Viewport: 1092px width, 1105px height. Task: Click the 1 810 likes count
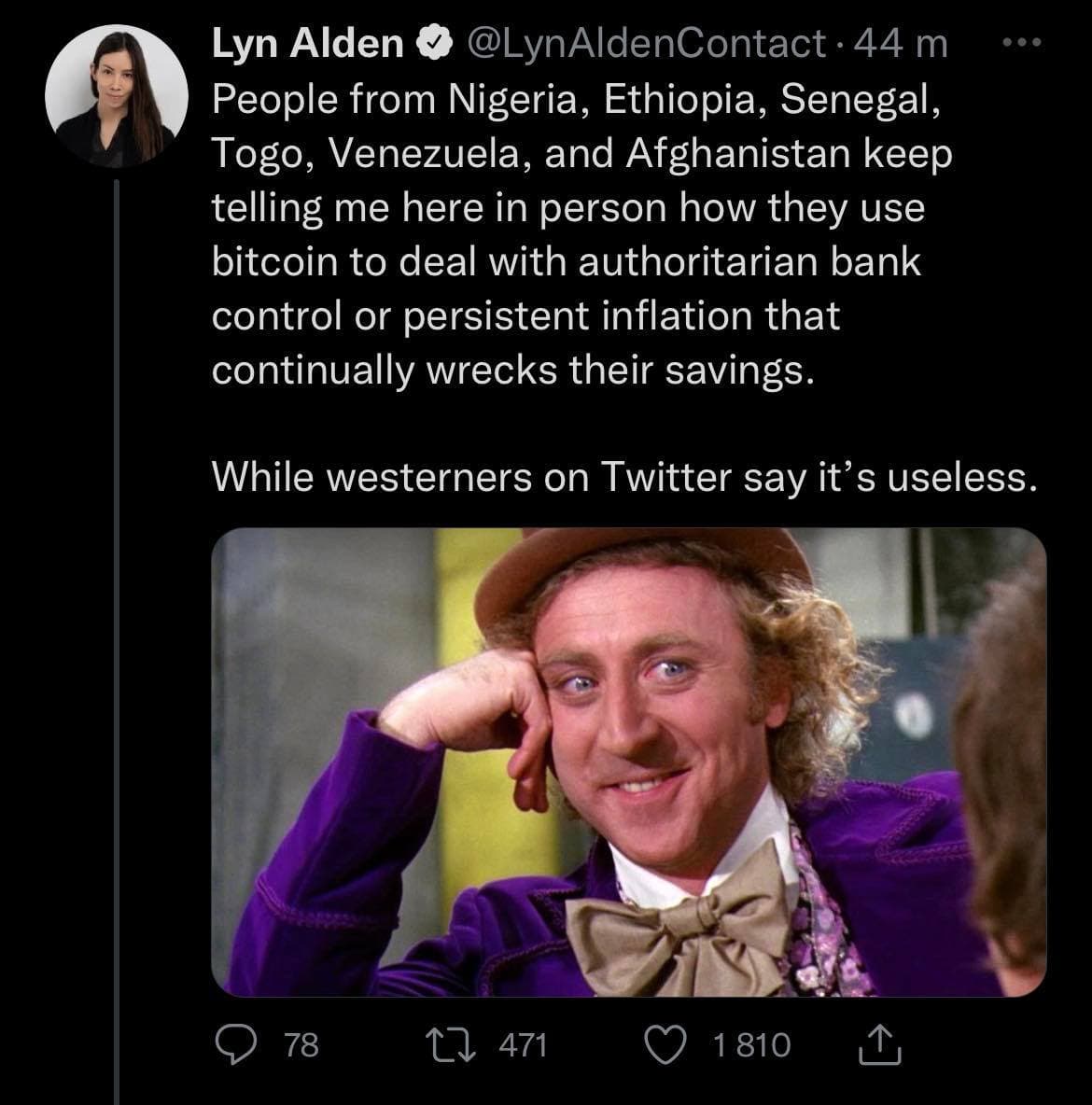750,1044
